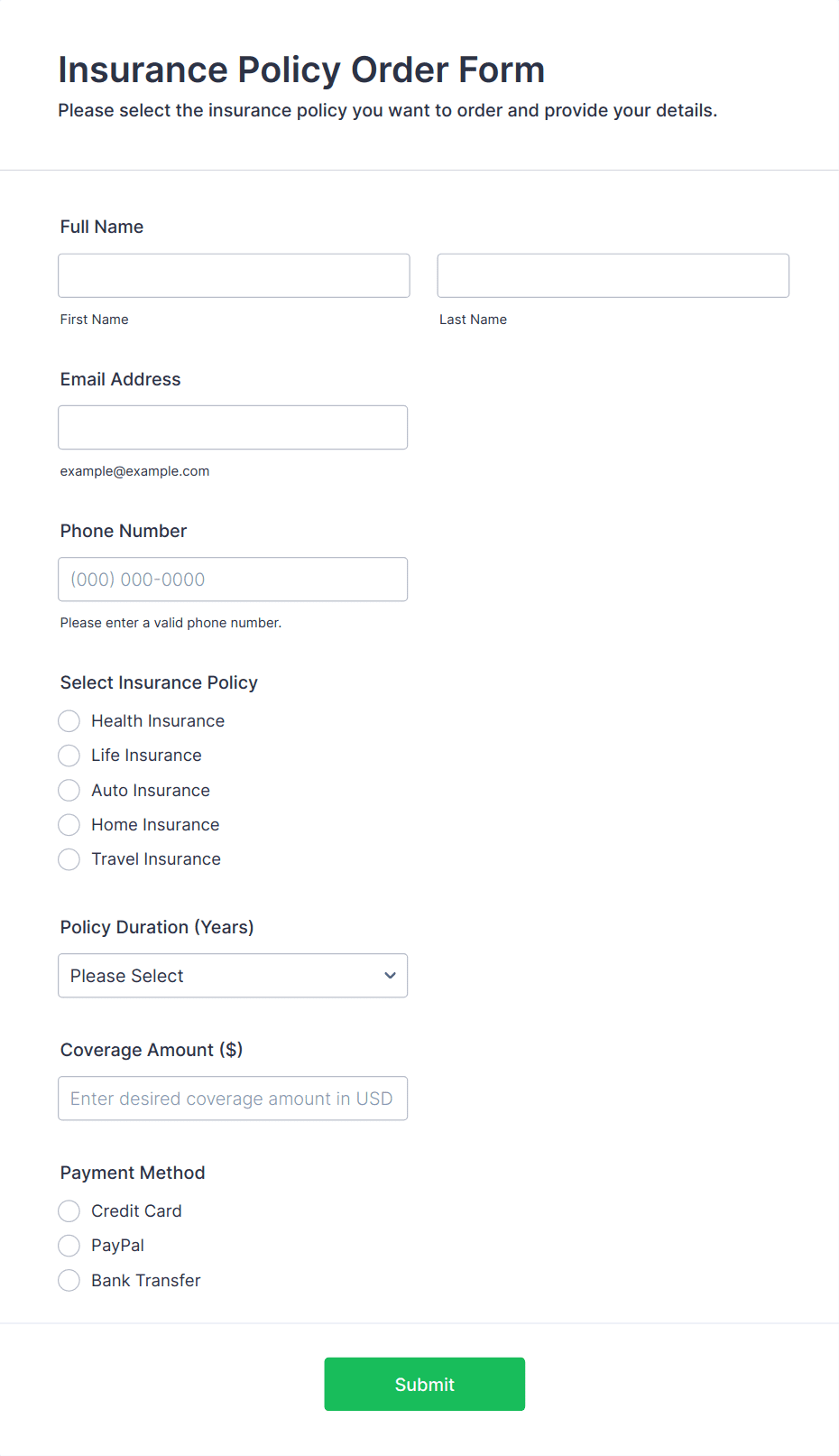Image resolution: width=839 pixels, height=1456 pixels.
Task: Pick the Bank Transfer radio button
Action: click(69, 1281)
